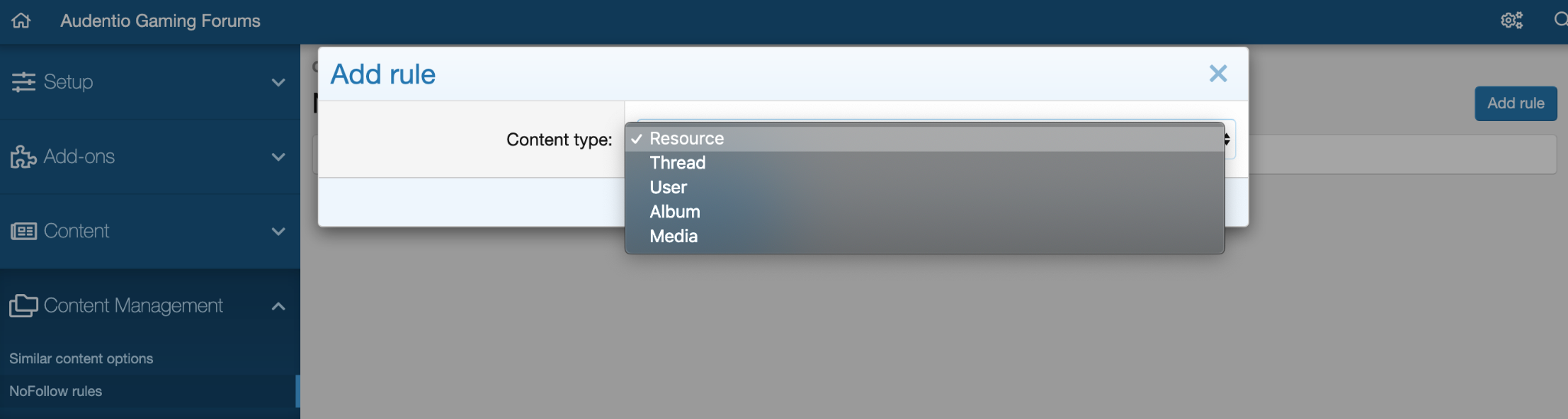Screen dimensions: 1568x419
Task: Expand the Setup section chevron
Action: coord(279,82)
